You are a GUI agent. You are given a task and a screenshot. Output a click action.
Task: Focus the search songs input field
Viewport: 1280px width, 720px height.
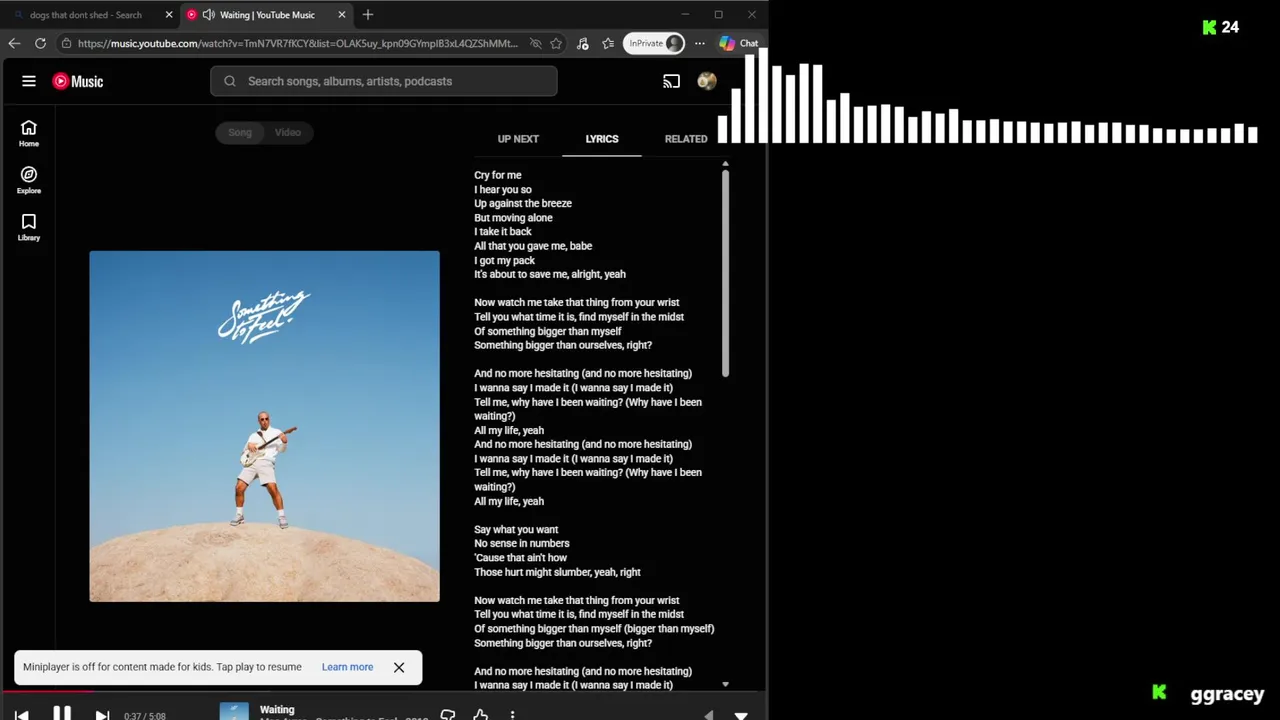(384, 81)
